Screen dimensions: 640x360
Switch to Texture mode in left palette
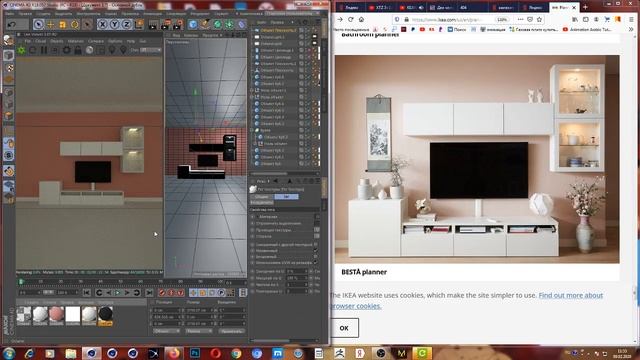click(8, 68)
